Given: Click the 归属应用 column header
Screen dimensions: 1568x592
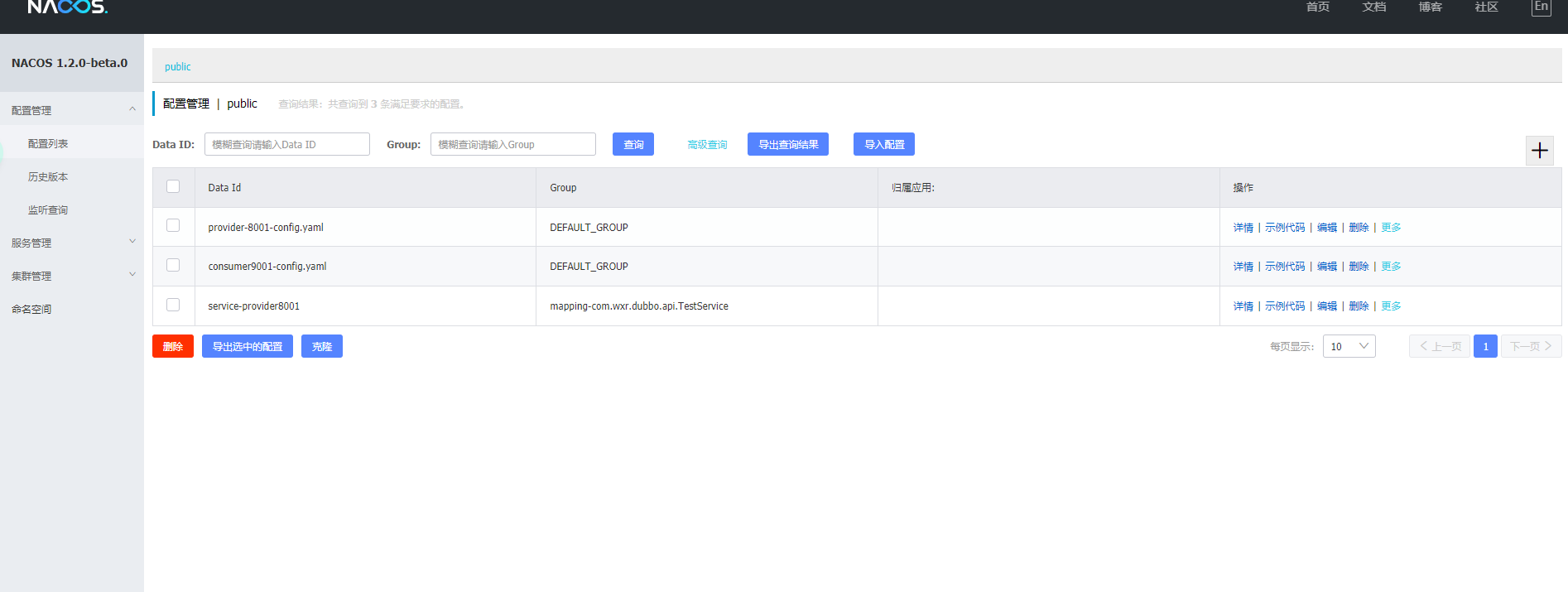Looking at the screenshot, I should click(1049, 187).
